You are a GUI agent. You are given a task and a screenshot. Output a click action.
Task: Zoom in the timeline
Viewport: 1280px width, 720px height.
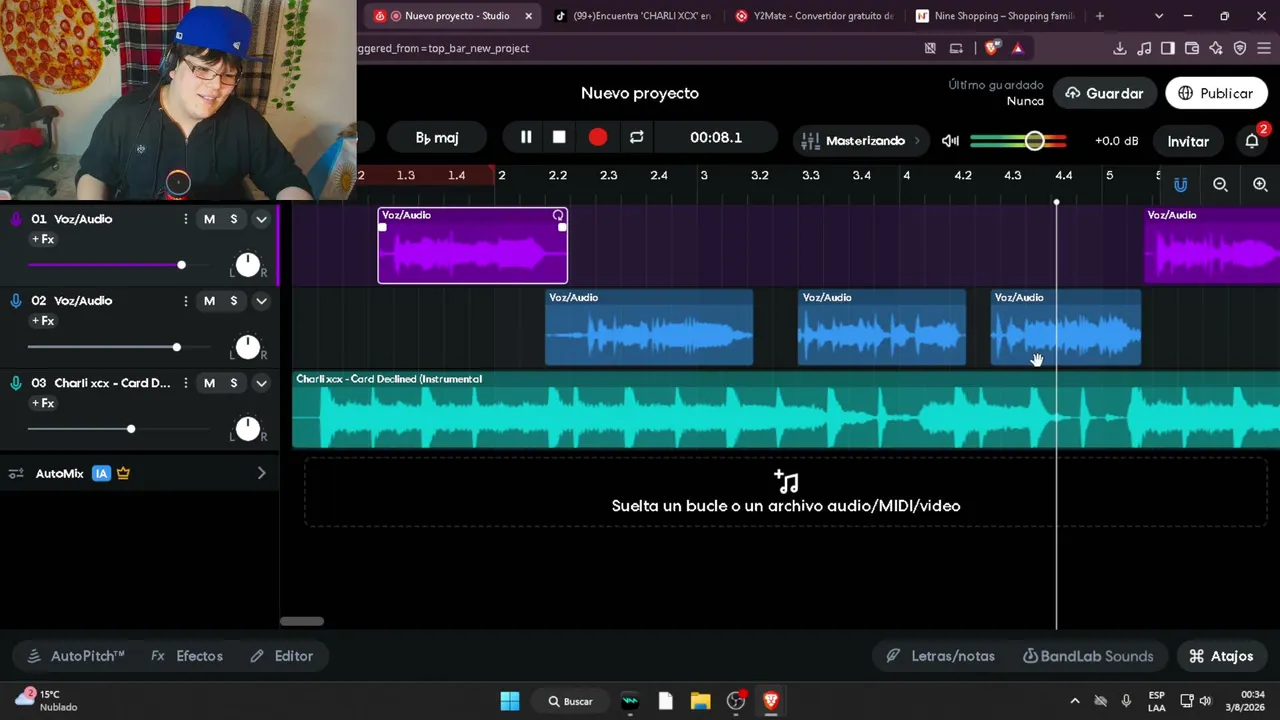pos(1260,185)
